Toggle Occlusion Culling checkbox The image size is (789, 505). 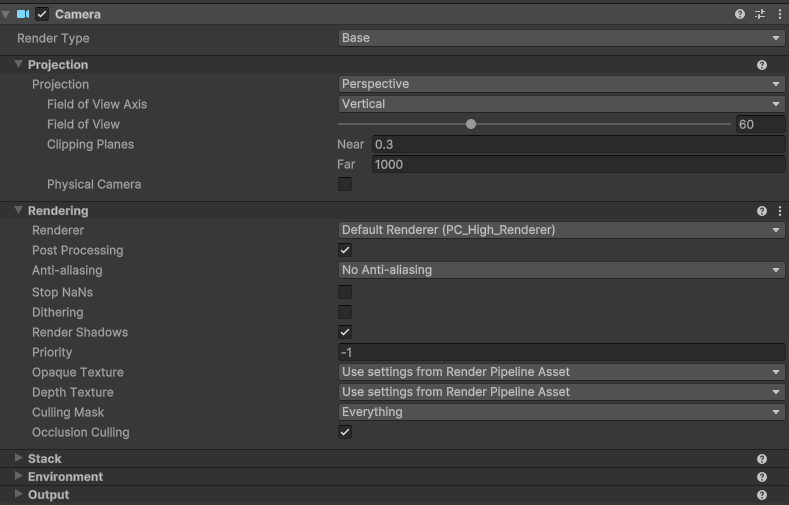345,432
